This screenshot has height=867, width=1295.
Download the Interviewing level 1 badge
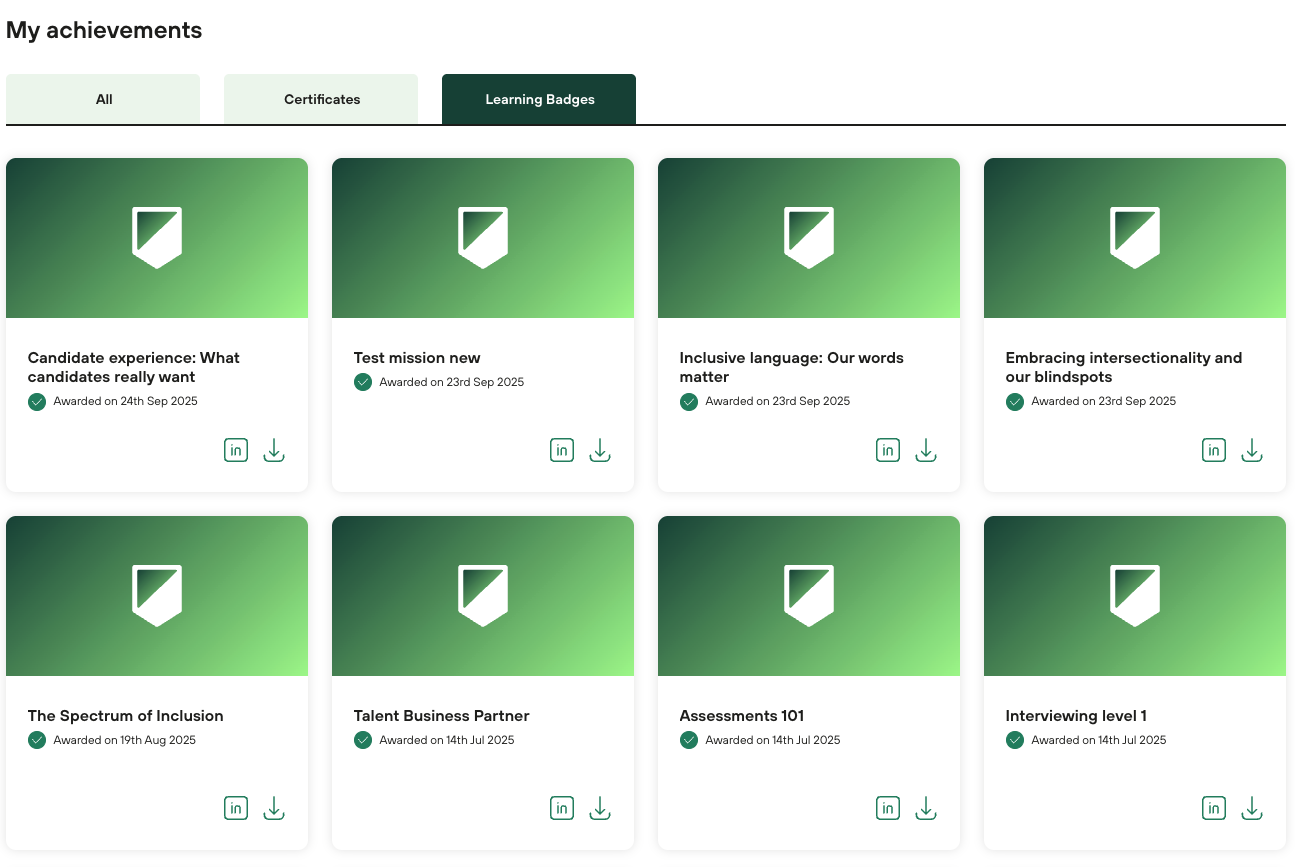tap(1252, 809)
